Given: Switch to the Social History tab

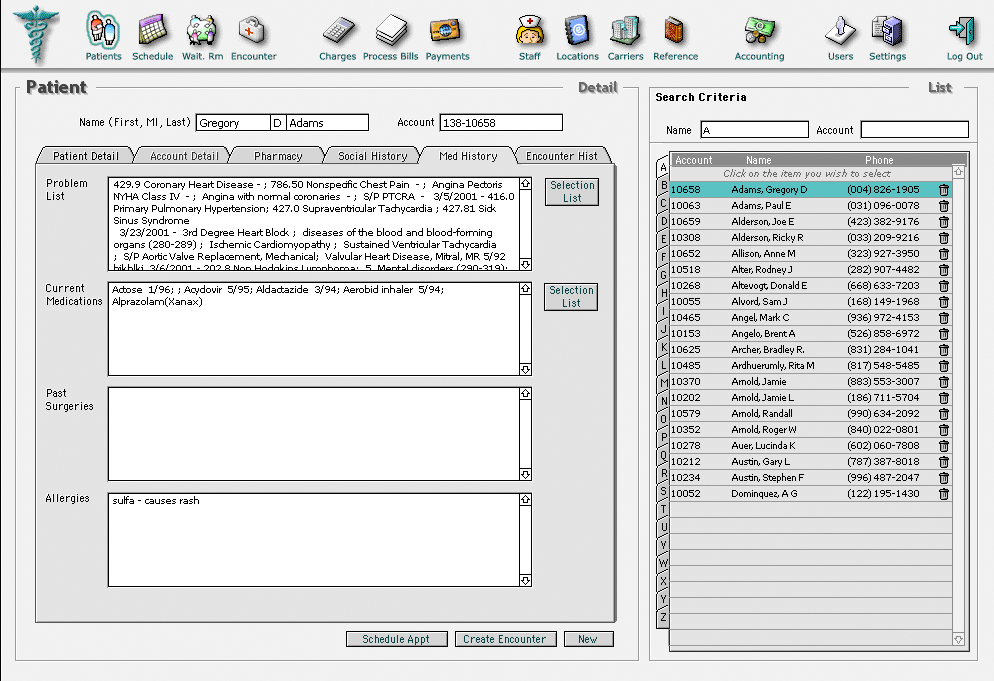Looking at the screenshot, I should coord(372,156).
